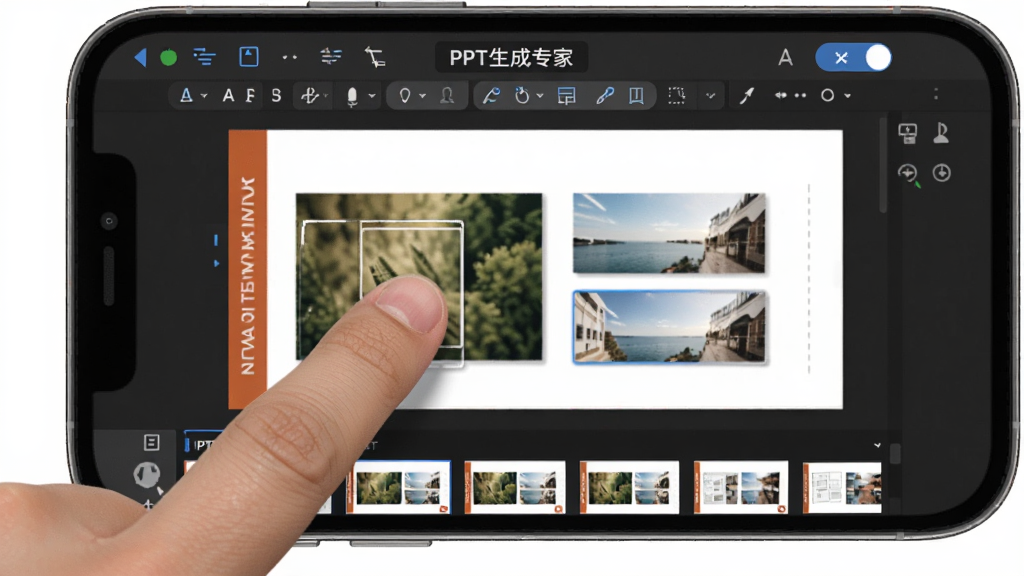Select the underlined A font color tool

click(x=186, y=96)
